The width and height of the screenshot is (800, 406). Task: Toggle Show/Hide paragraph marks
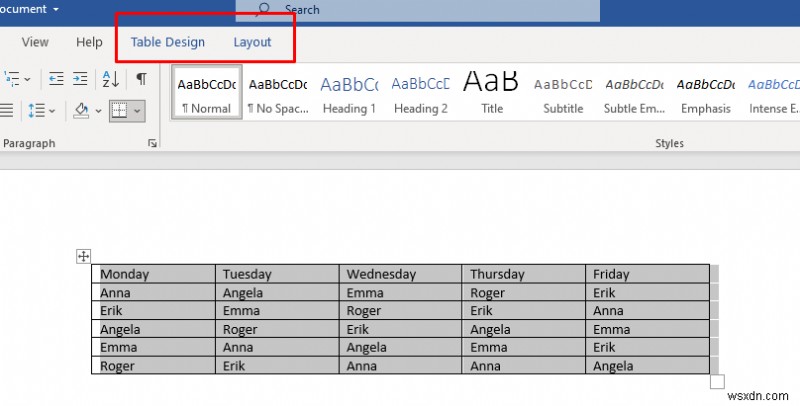[x=142, y=79]
